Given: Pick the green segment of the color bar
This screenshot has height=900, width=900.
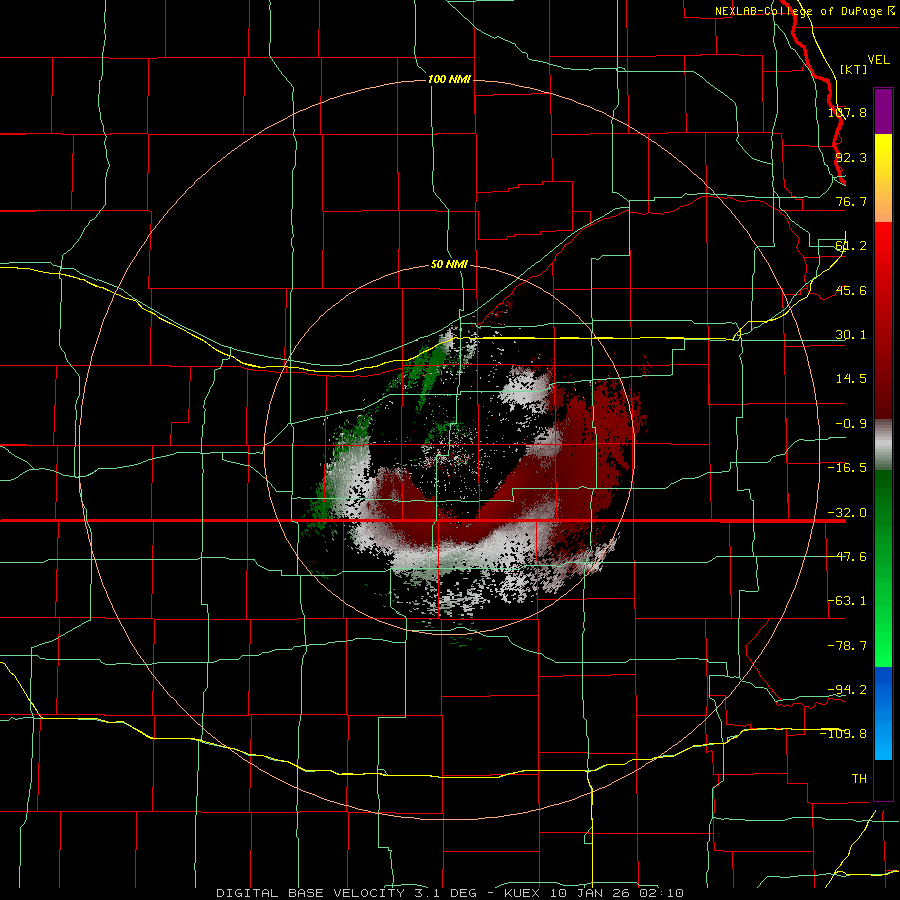Looking at the screenshot, I should [883, 568].
